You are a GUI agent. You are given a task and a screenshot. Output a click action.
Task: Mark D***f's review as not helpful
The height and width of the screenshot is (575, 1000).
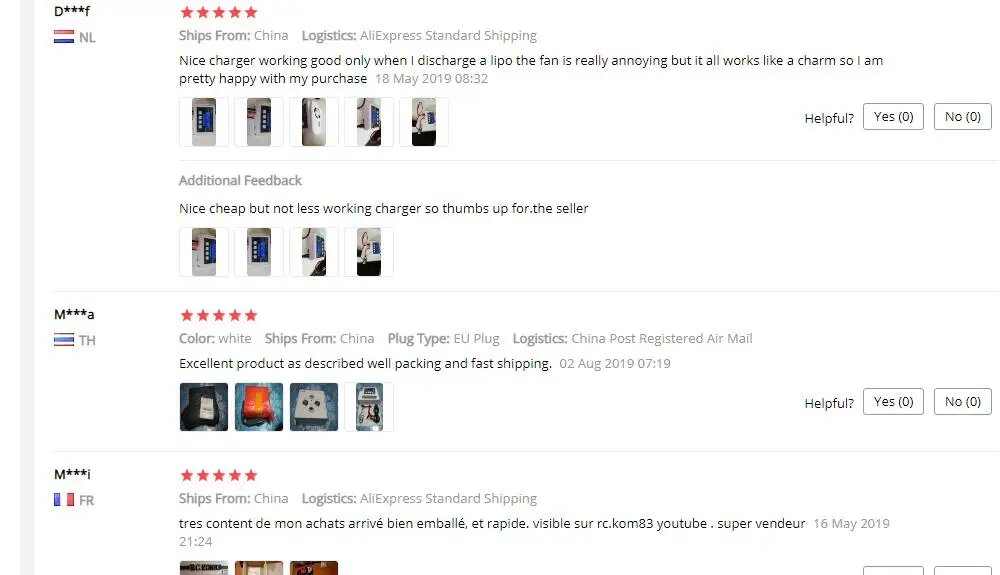(962, 117)
